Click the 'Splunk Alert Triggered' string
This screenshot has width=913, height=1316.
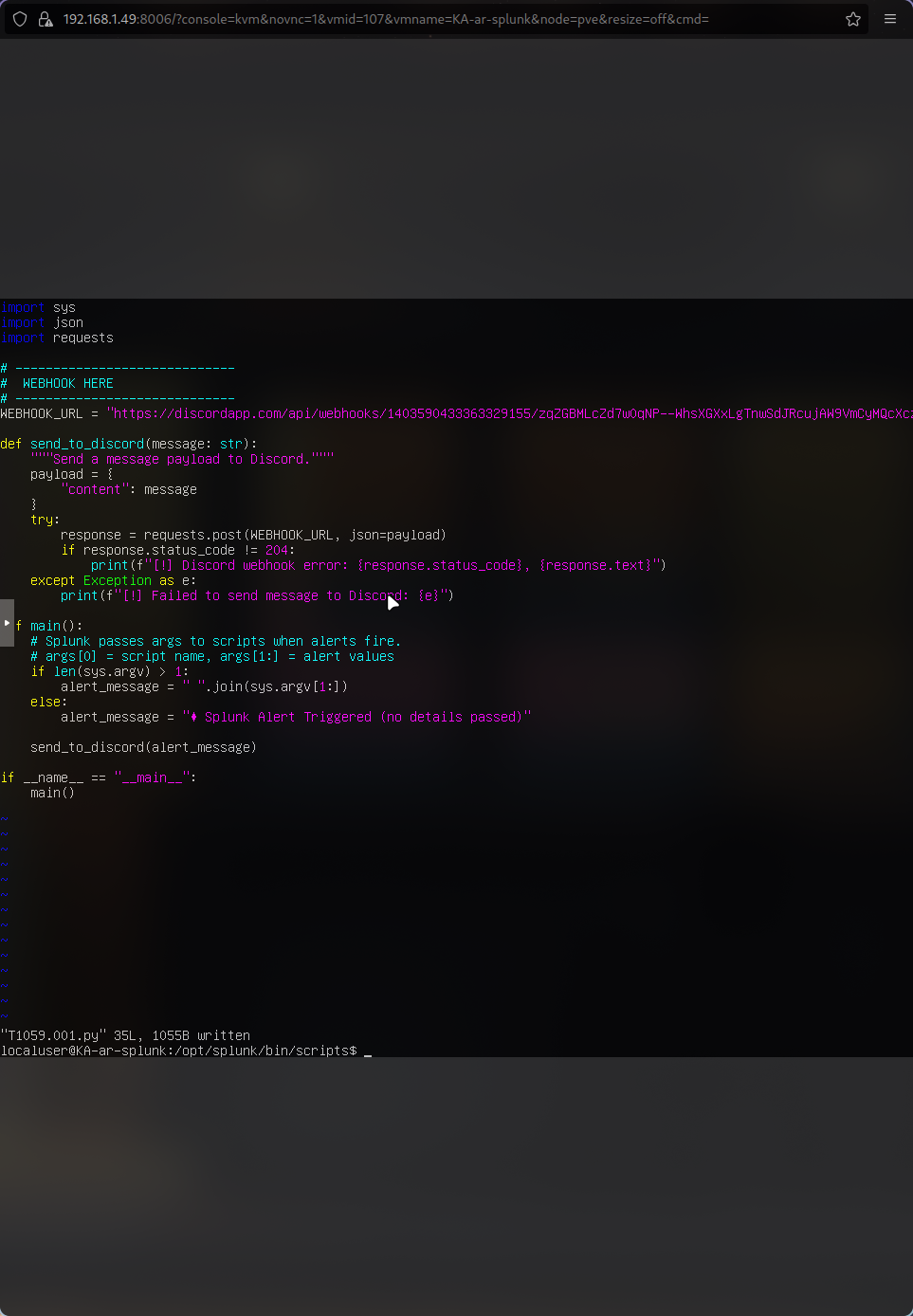pyautogui.click(x=356, y=717)
